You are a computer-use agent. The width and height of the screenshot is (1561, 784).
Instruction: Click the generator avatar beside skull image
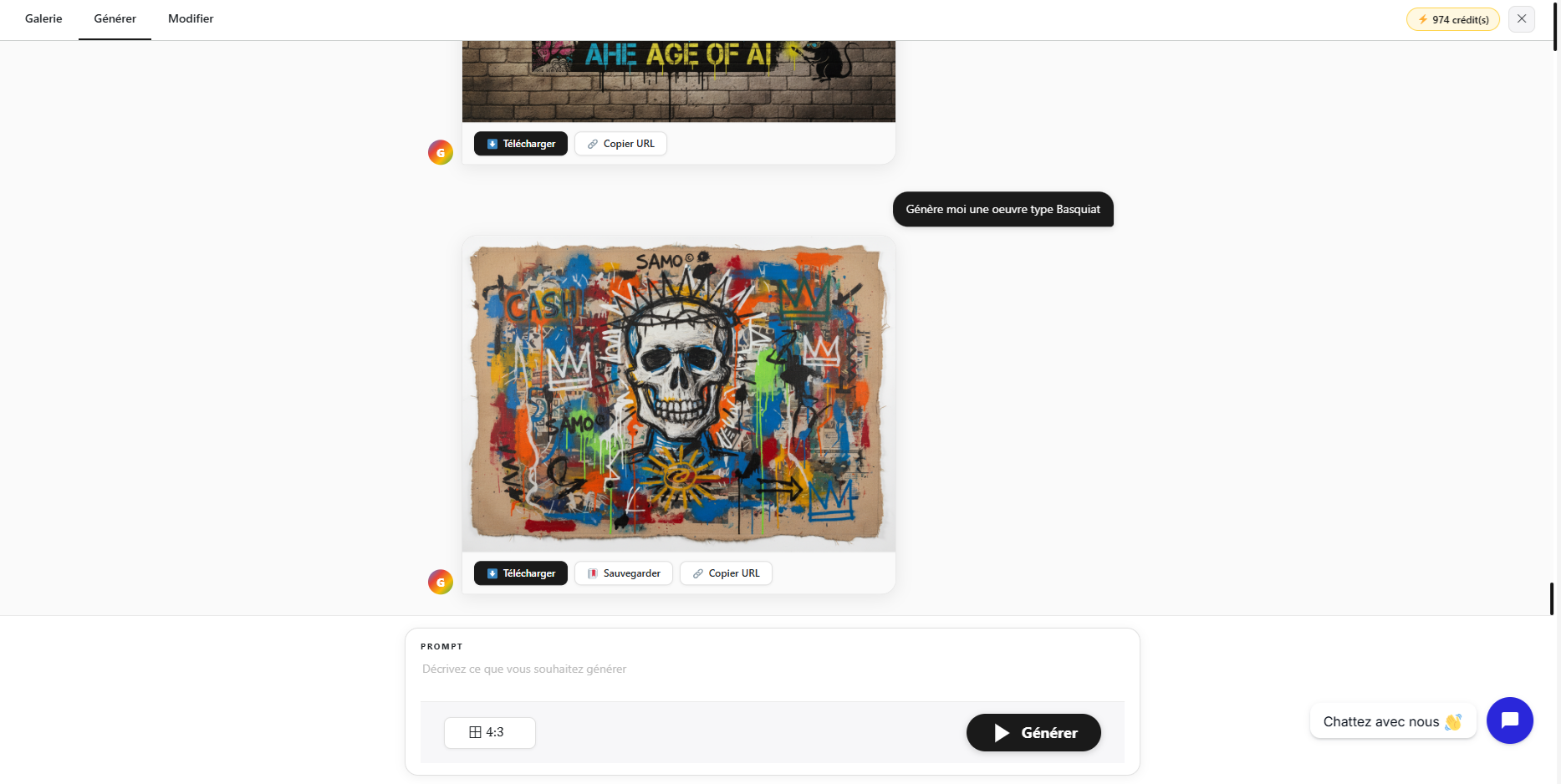pyautogui.click(x=441, y=582)
